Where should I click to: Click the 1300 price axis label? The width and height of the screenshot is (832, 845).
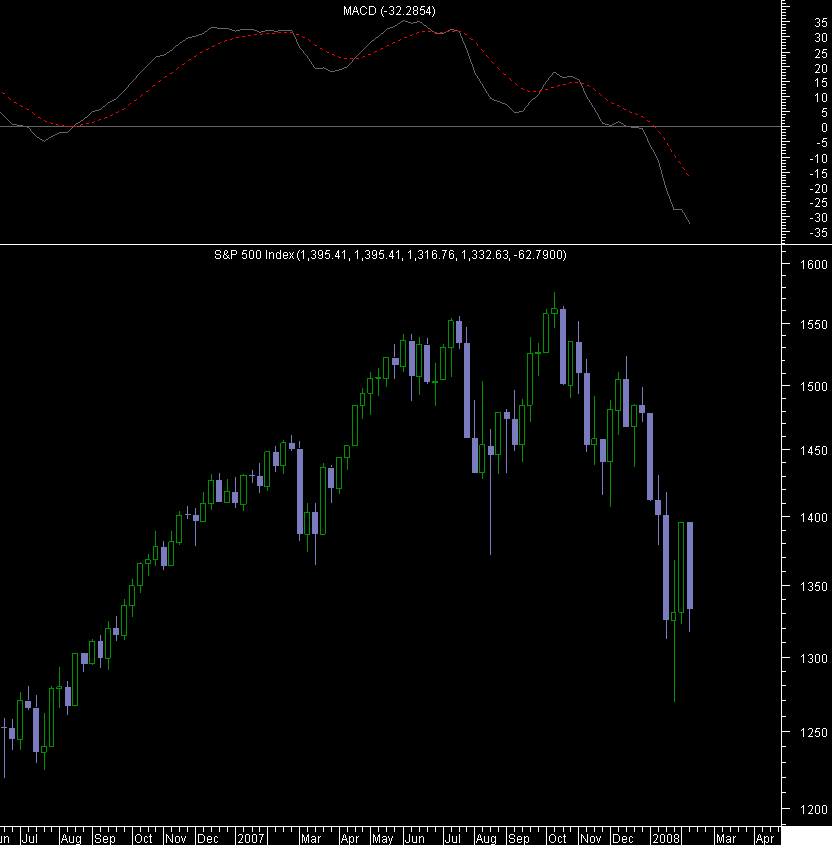click(x=814, y=659)
